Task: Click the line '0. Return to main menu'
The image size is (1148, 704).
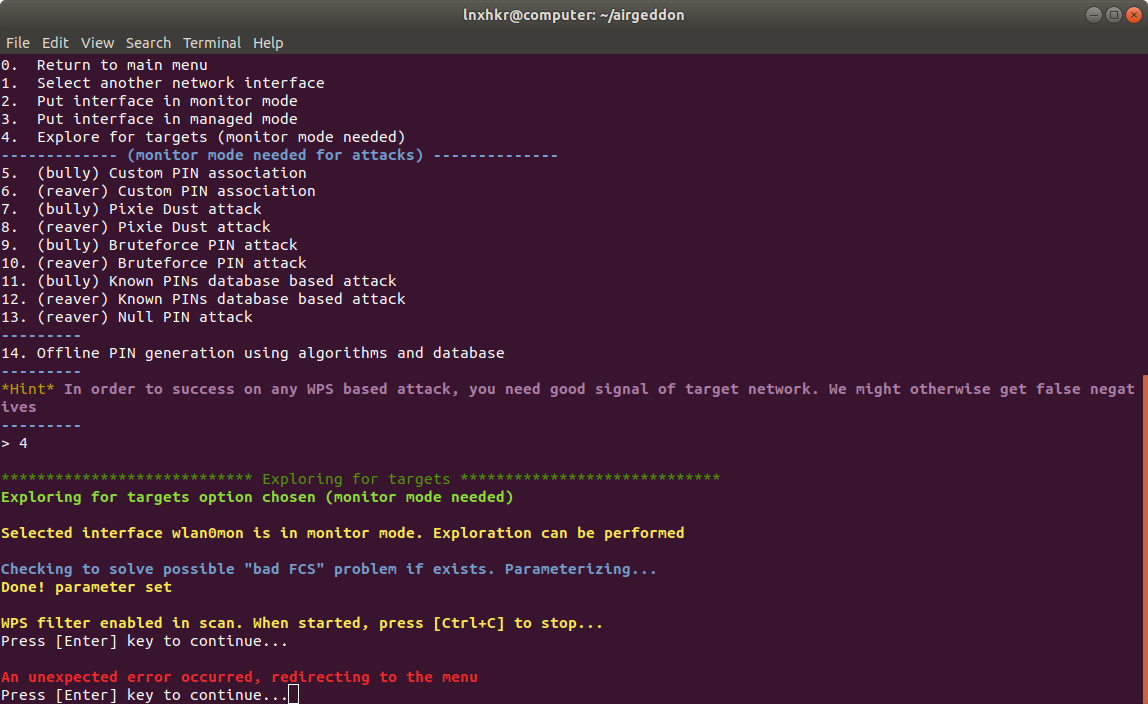Action: [x=105, y=65]
